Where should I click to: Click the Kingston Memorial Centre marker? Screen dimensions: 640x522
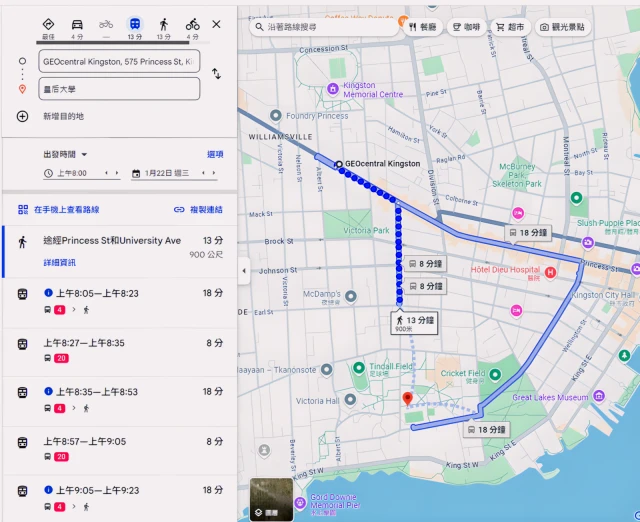pyautogui.click(x=333, y=89)
